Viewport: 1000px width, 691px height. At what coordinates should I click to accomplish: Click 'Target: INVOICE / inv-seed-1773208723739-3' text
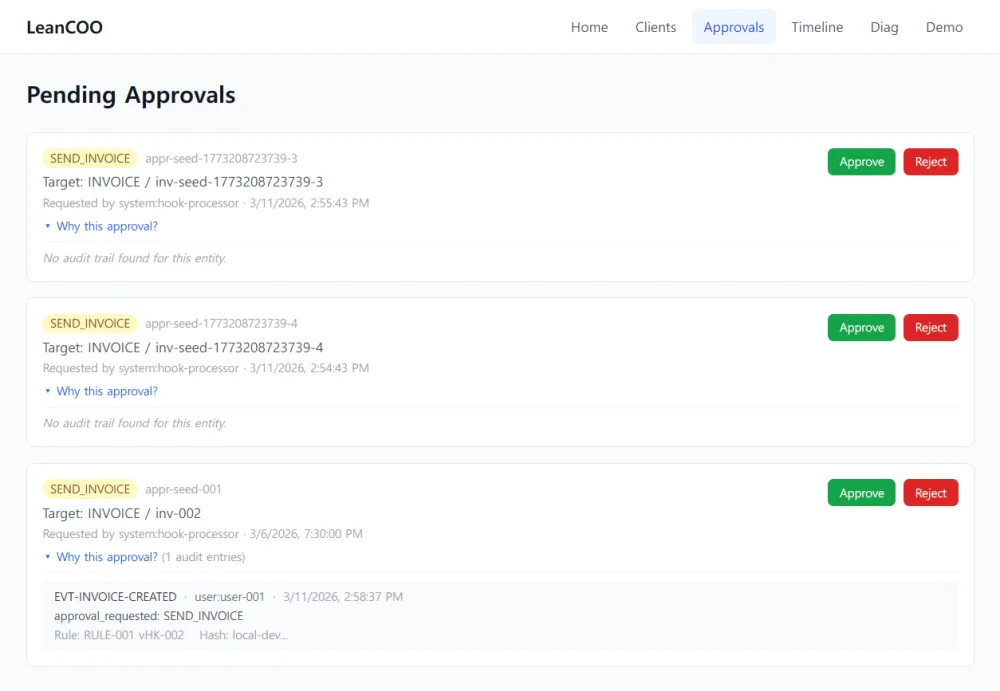point(182,182)
